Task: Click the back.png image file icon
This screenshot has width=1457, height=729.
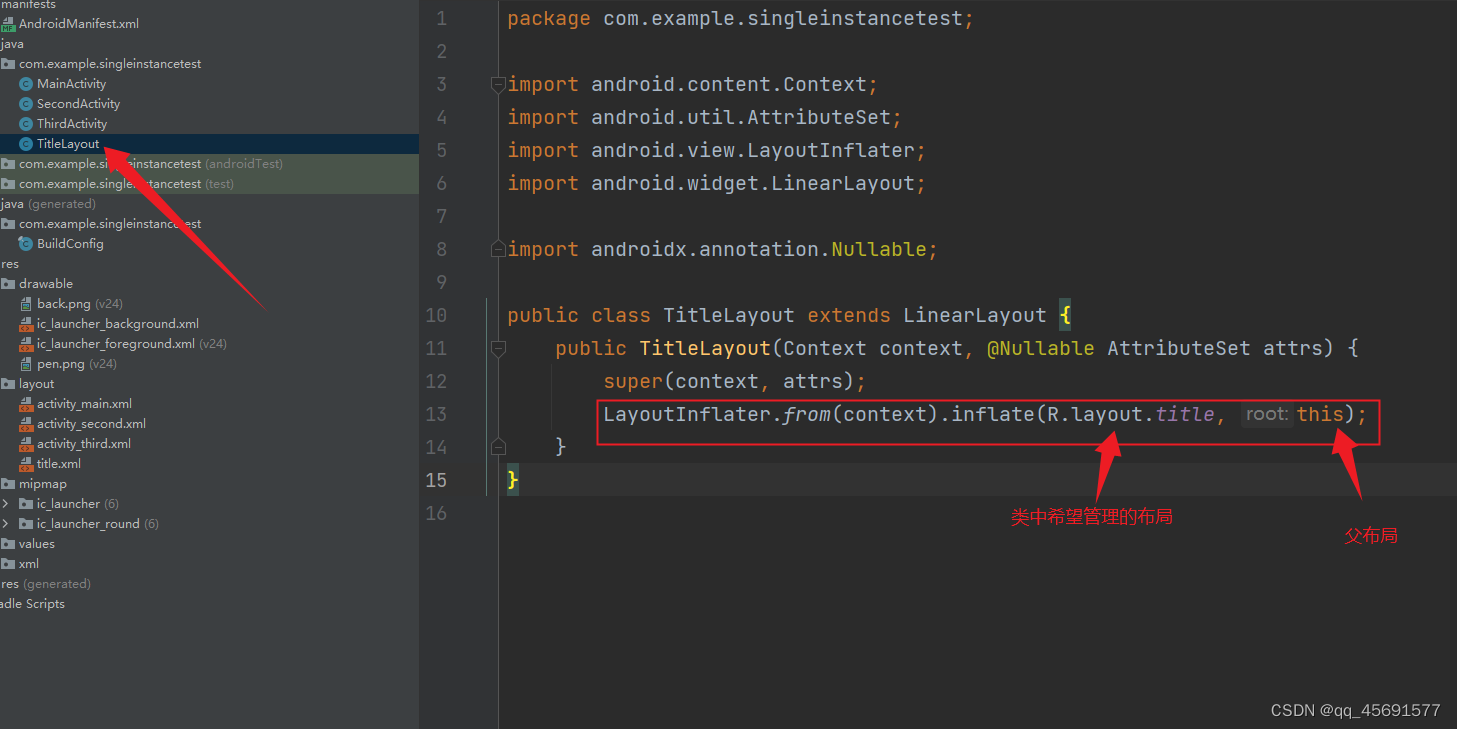Action: tap(26, 304)
